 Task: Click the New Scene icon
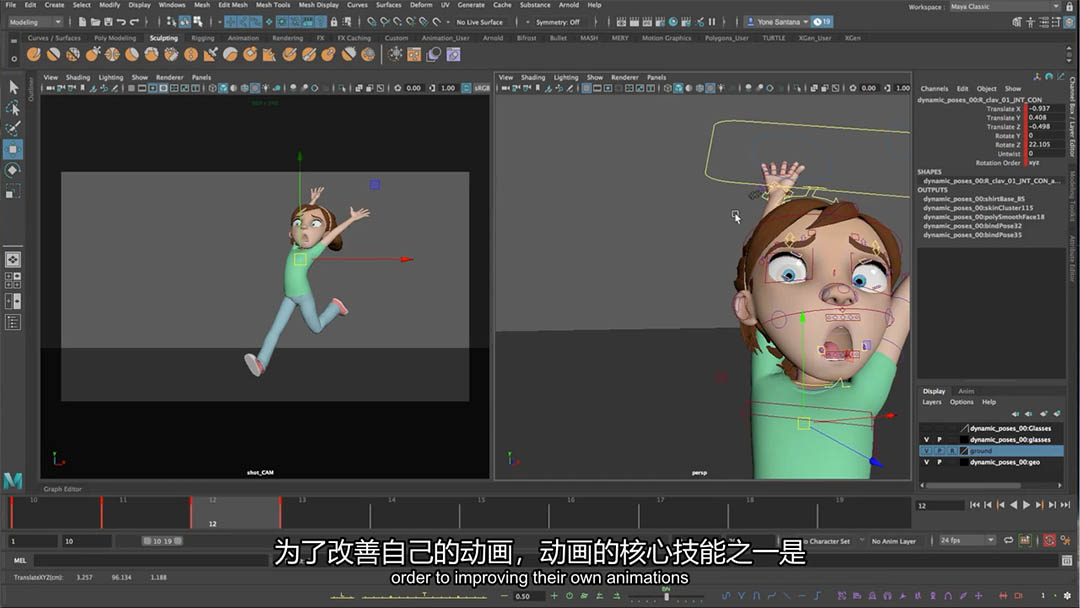[83, 22]
